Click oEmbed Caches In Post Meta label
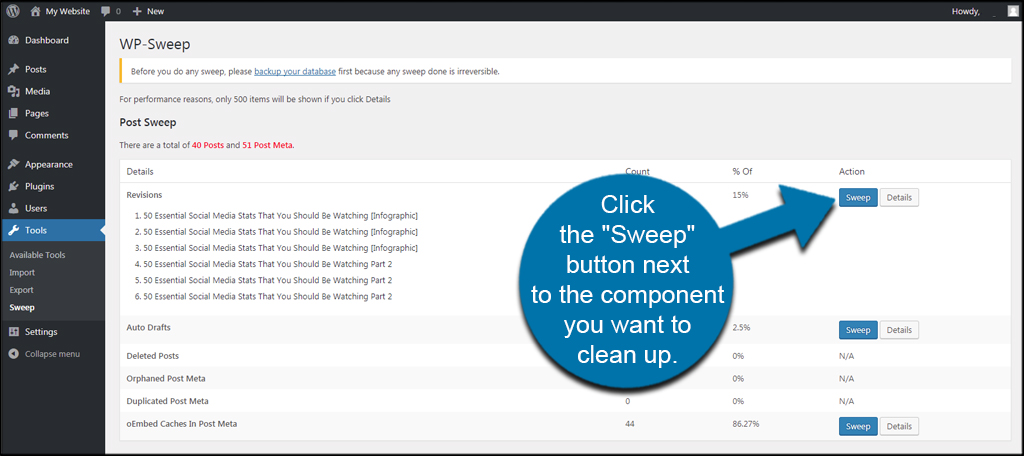Viewport: 1024px width, 456px height. [x=182, y=423]
